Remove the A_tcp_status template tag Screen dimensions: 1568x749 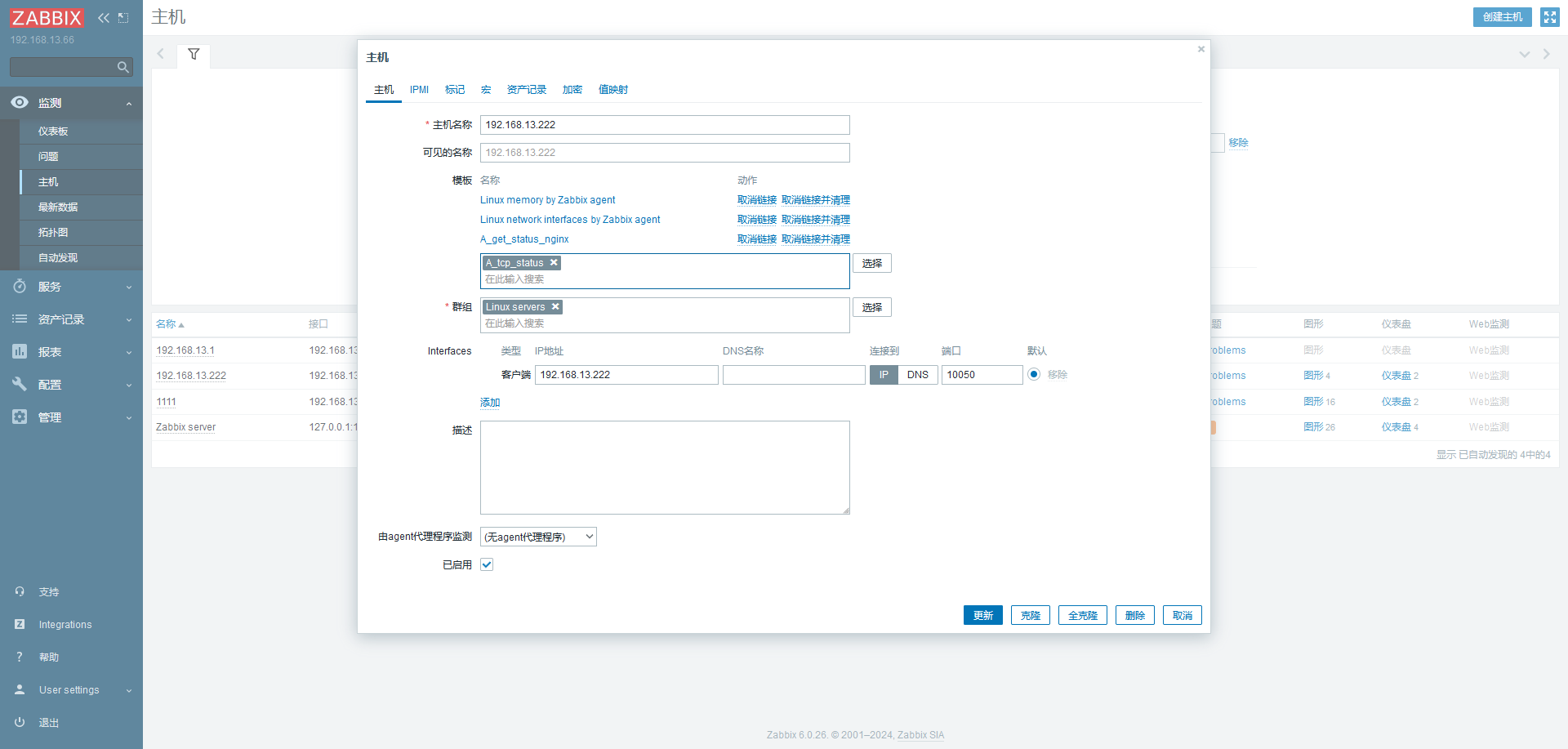(x=554, y=263)
